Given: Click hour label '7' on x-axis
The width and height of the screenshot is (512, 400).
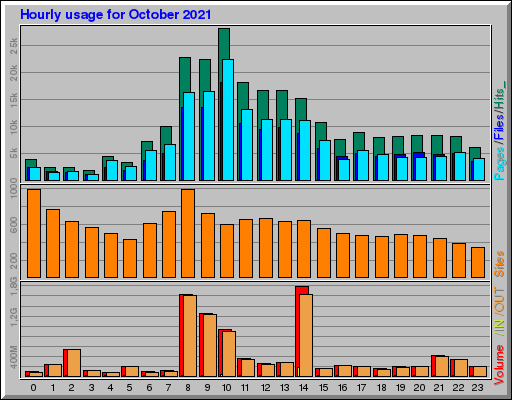Looking at the screenshot, I should pyautogui.click(x=168, y=388).
